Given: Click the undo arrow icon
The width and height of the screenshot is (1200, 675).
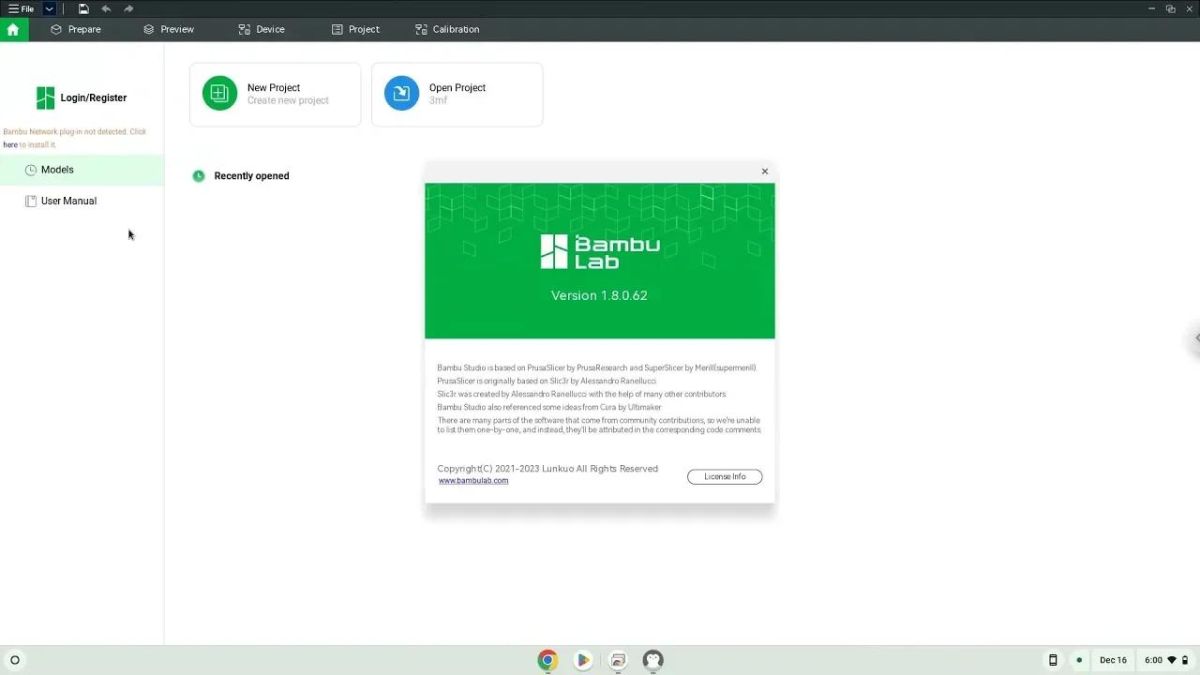Looking at the screenshot, I should pos(106,9).
